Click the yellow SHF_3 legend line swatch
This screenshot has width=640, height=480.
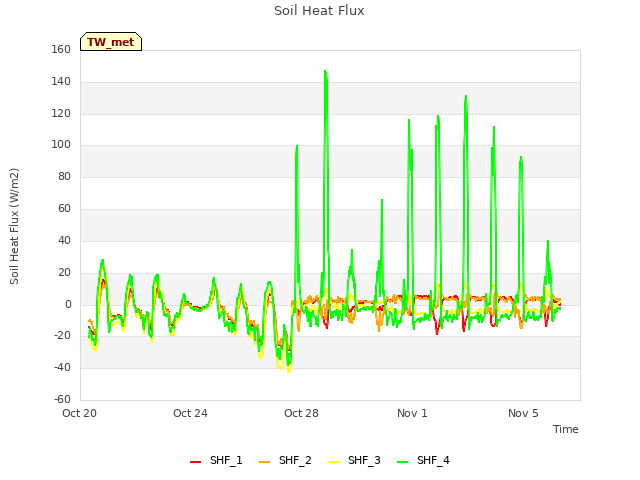click(333, 462)
